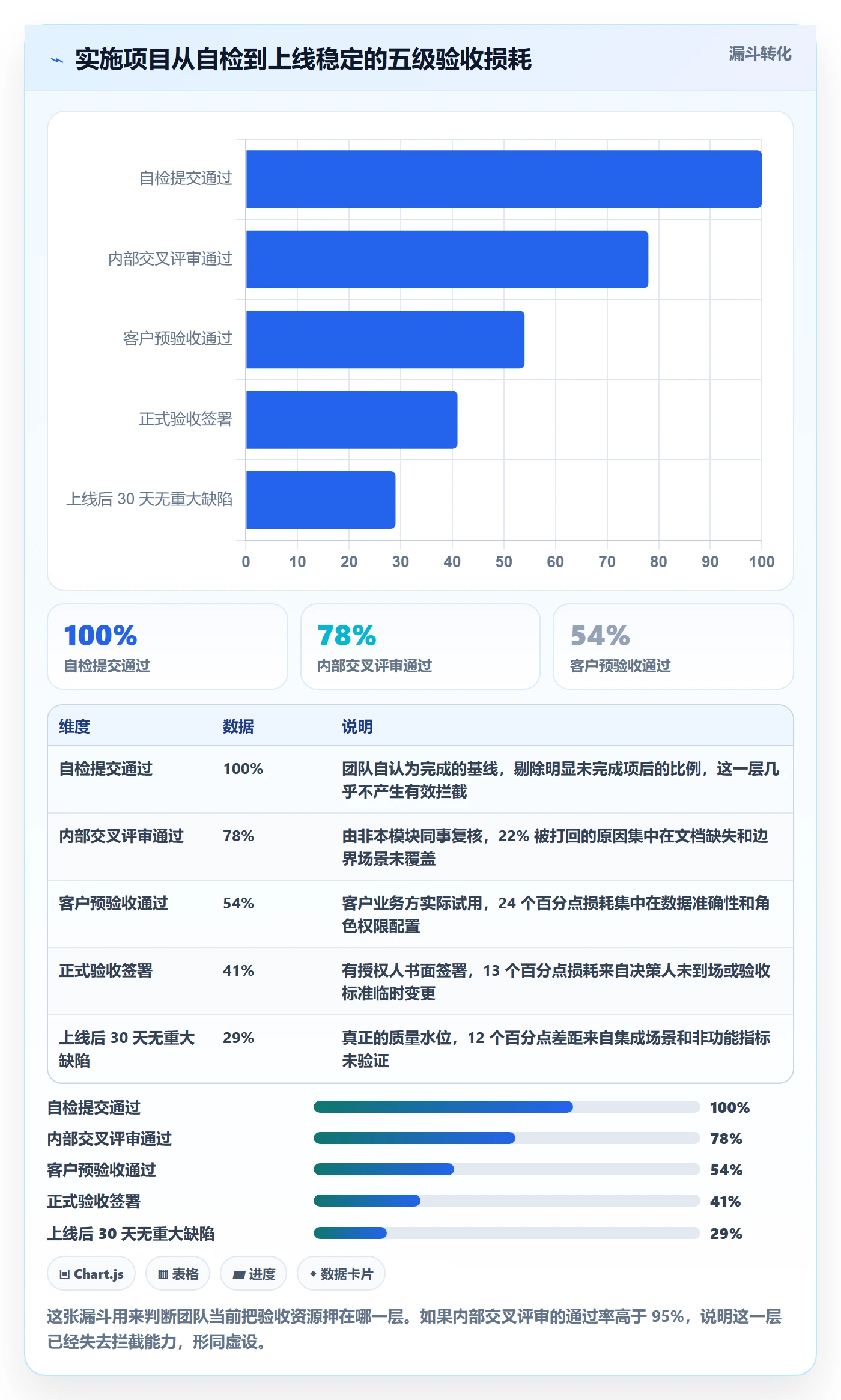Click the x-axis tick label 50

point(503,562)
